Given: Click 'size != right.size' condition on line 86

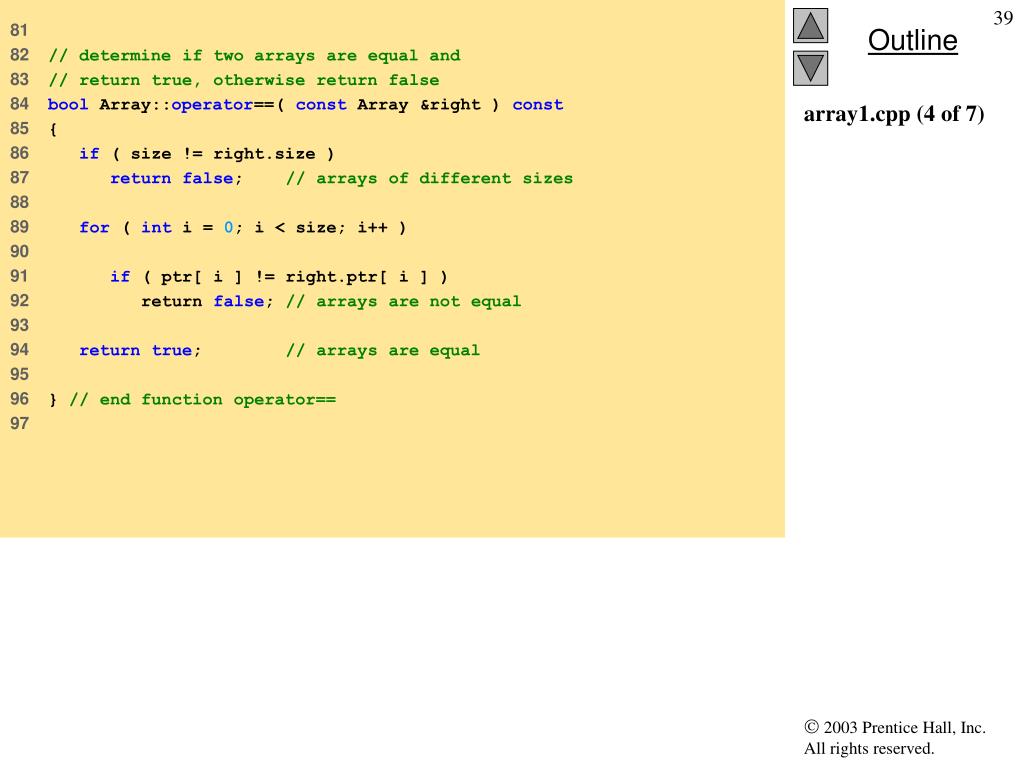Looking at the screenshot, I should point(223,154).
